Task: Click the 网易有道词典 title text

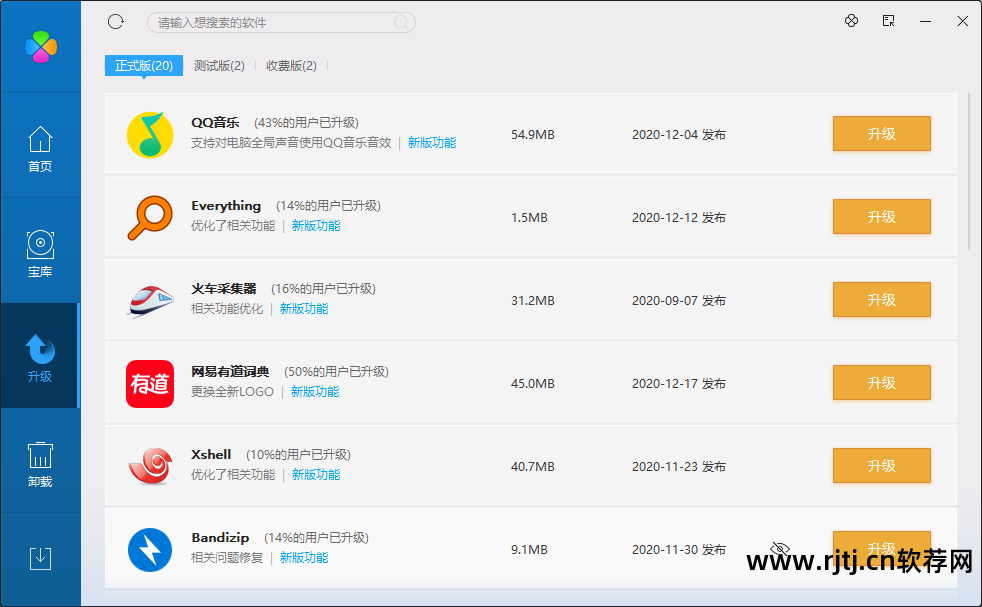Action: [230, 371]
